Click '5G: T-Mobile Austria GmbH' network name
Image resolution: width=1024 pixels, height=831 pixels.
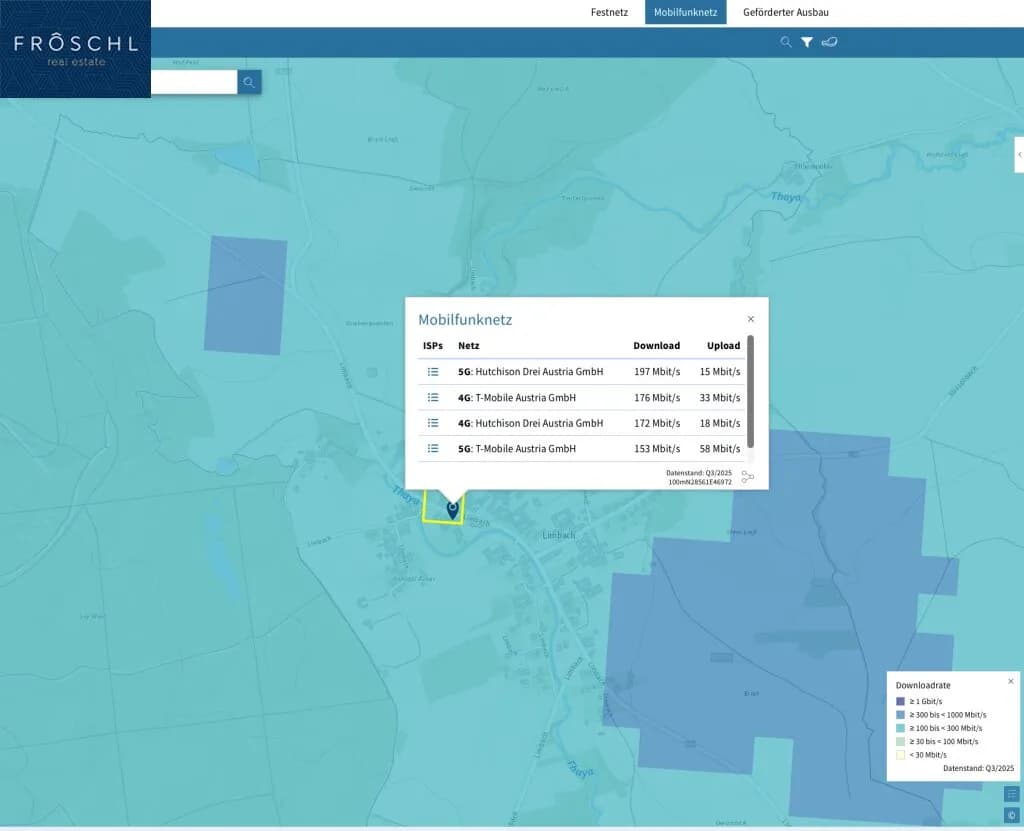tap(517, 449)
